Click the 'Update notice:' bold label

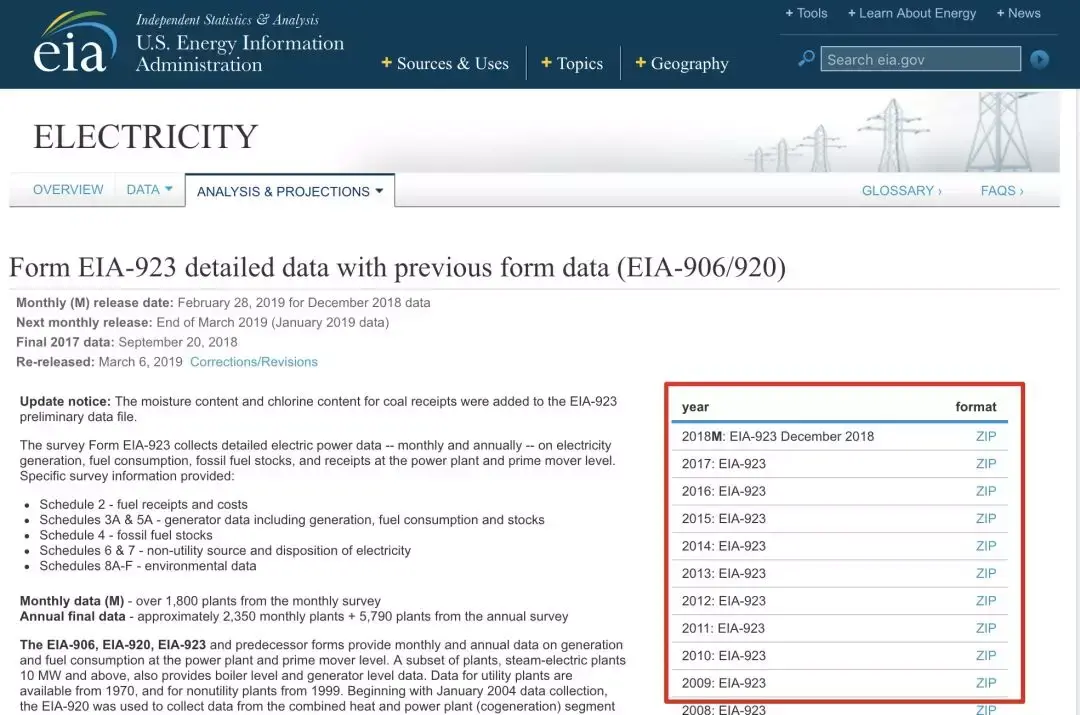point(65,402)
